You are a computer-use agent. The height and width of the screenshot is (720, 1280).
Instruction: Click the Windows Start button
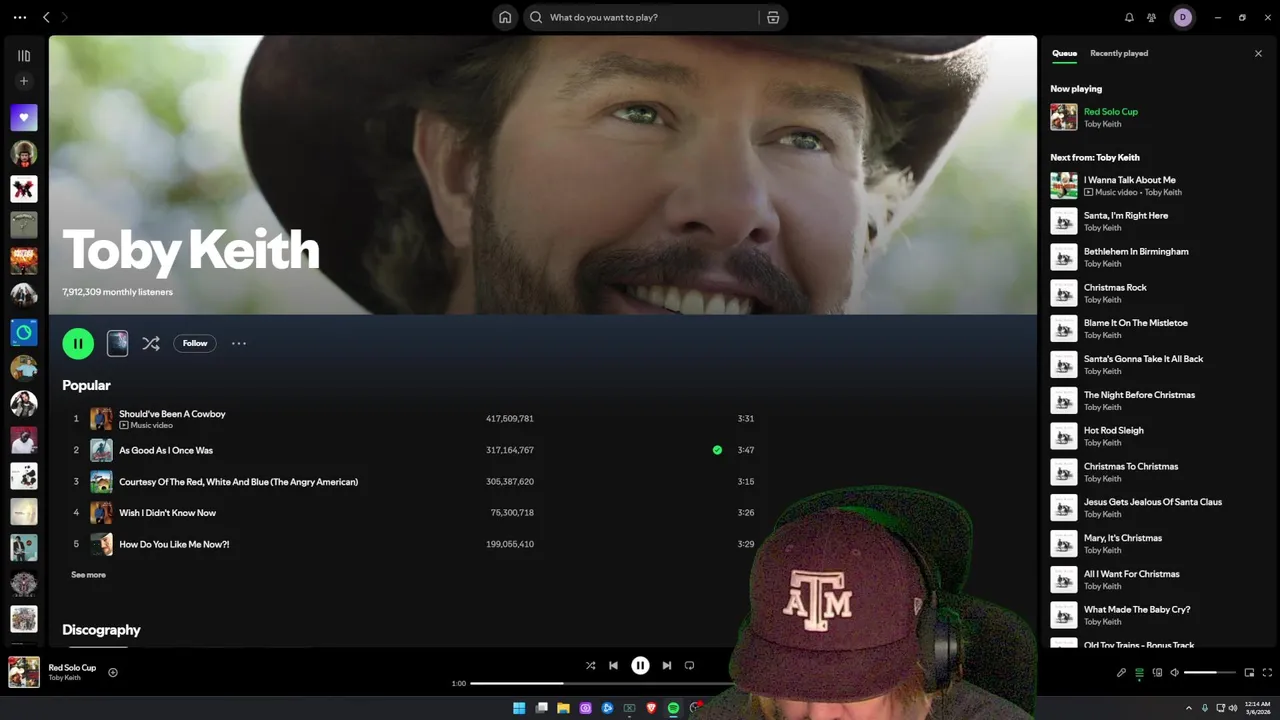pyautogui.click(x=519, y=708)
